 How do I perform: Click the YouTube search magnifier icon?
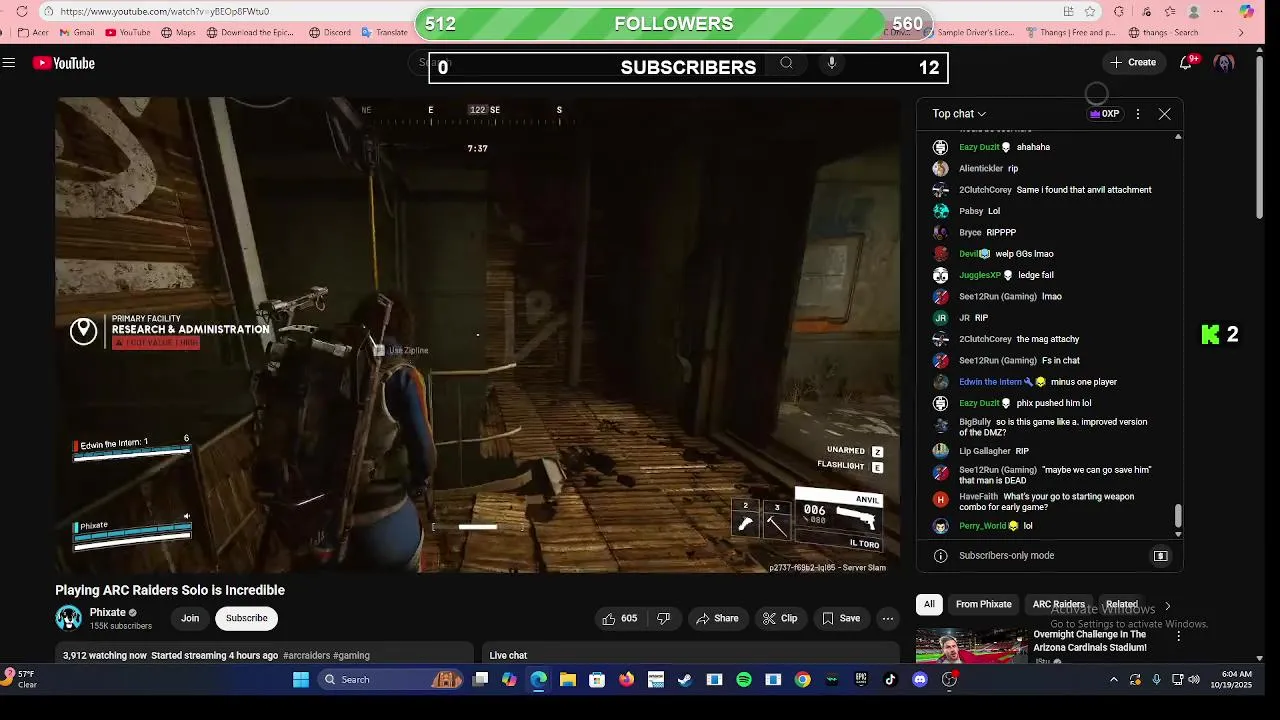click(x=787, y=63)
